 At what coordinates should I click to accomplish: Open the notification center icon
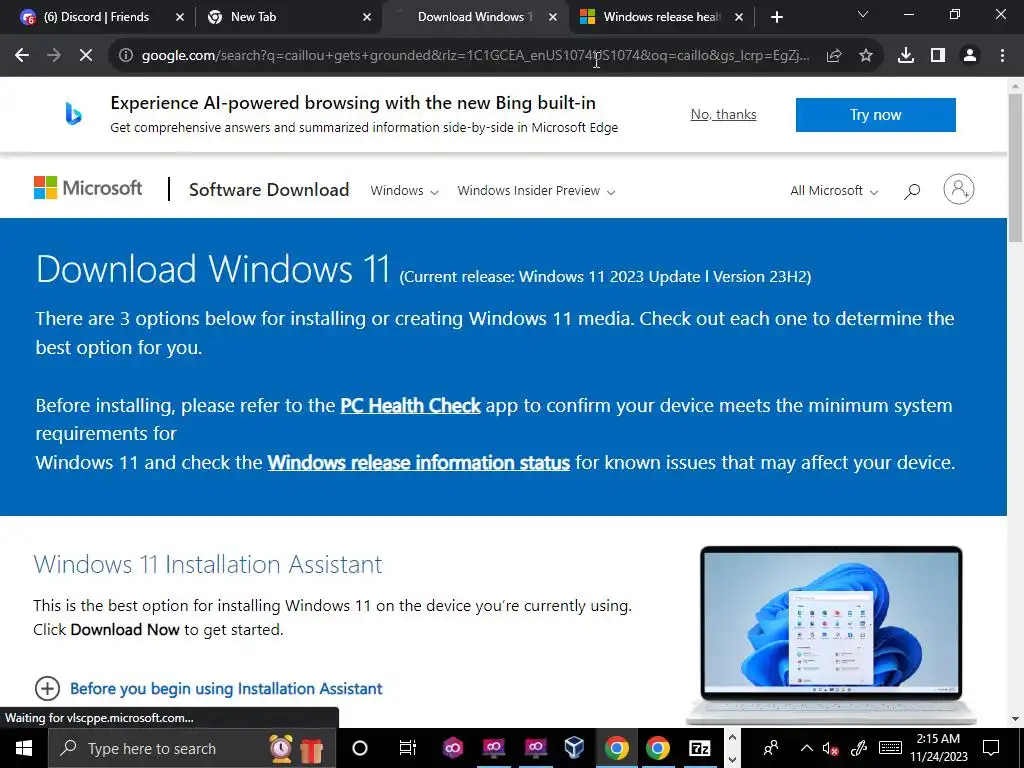pyautogui.click(x=991, y=748)
